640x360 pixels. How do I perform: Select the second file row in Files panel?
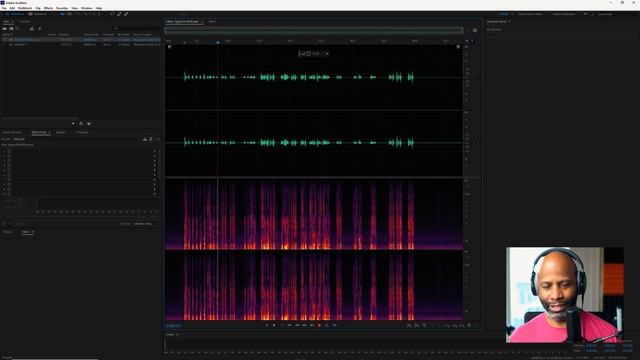pos(81,44)
